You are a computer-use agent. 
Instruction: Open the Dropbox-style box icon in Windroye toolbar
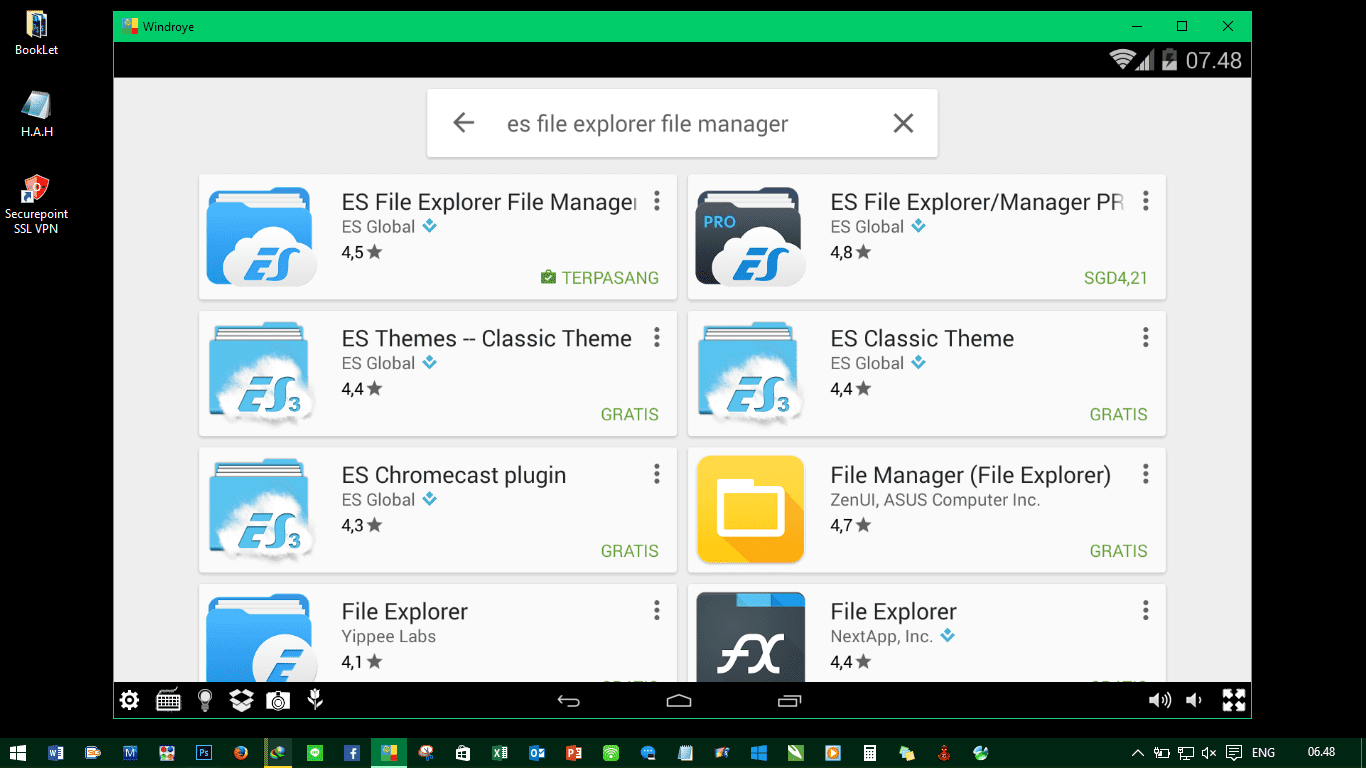tap(241, 700)
